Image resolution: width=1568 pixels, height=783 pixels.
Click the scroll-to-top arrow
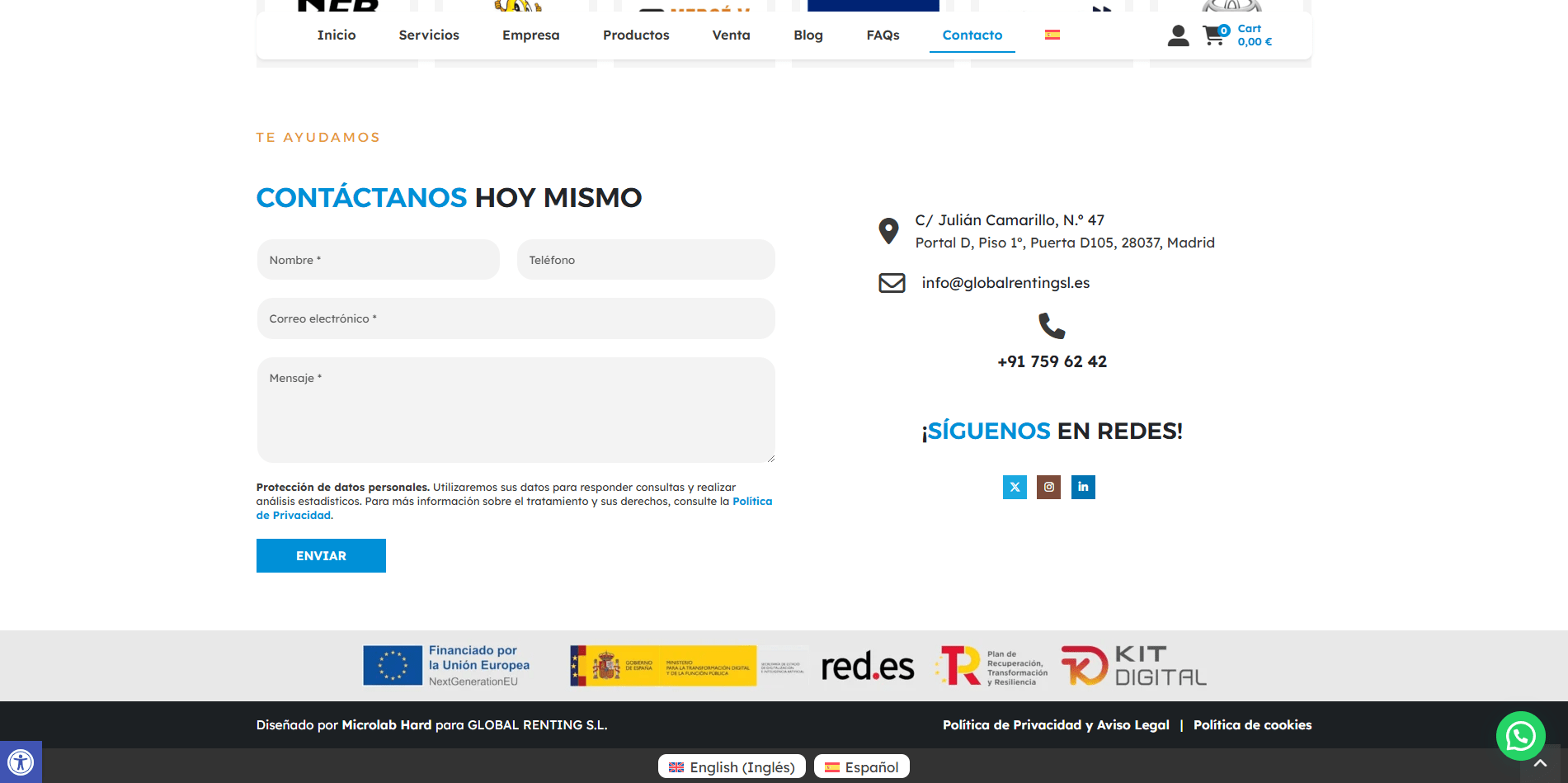click(1539, 764)
